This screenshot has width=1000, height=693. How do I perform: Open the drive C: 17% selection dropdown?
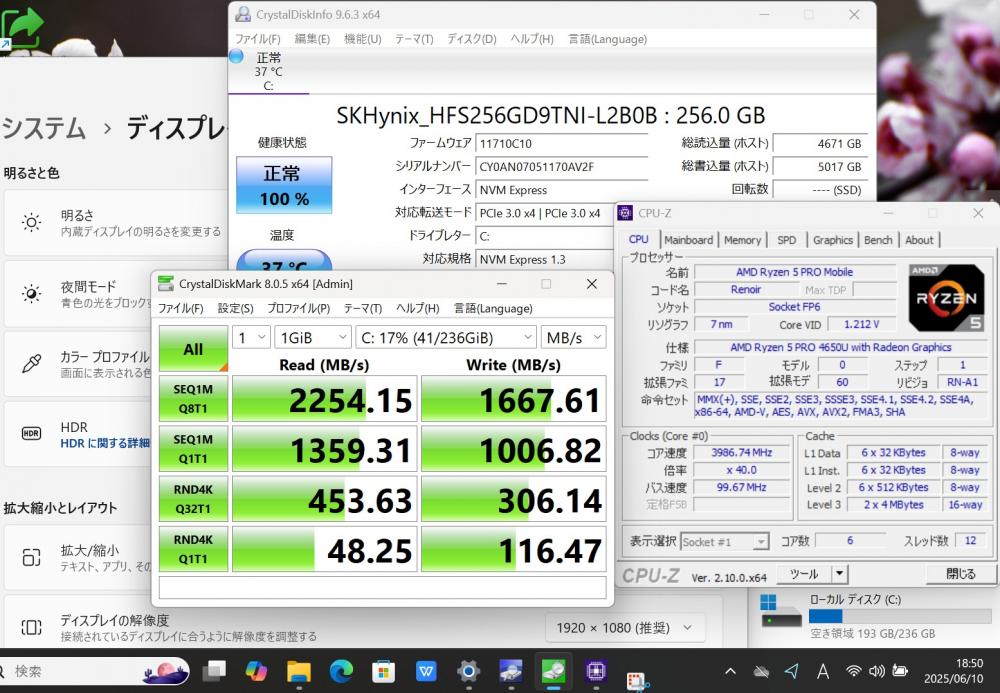tap(446, 337)
